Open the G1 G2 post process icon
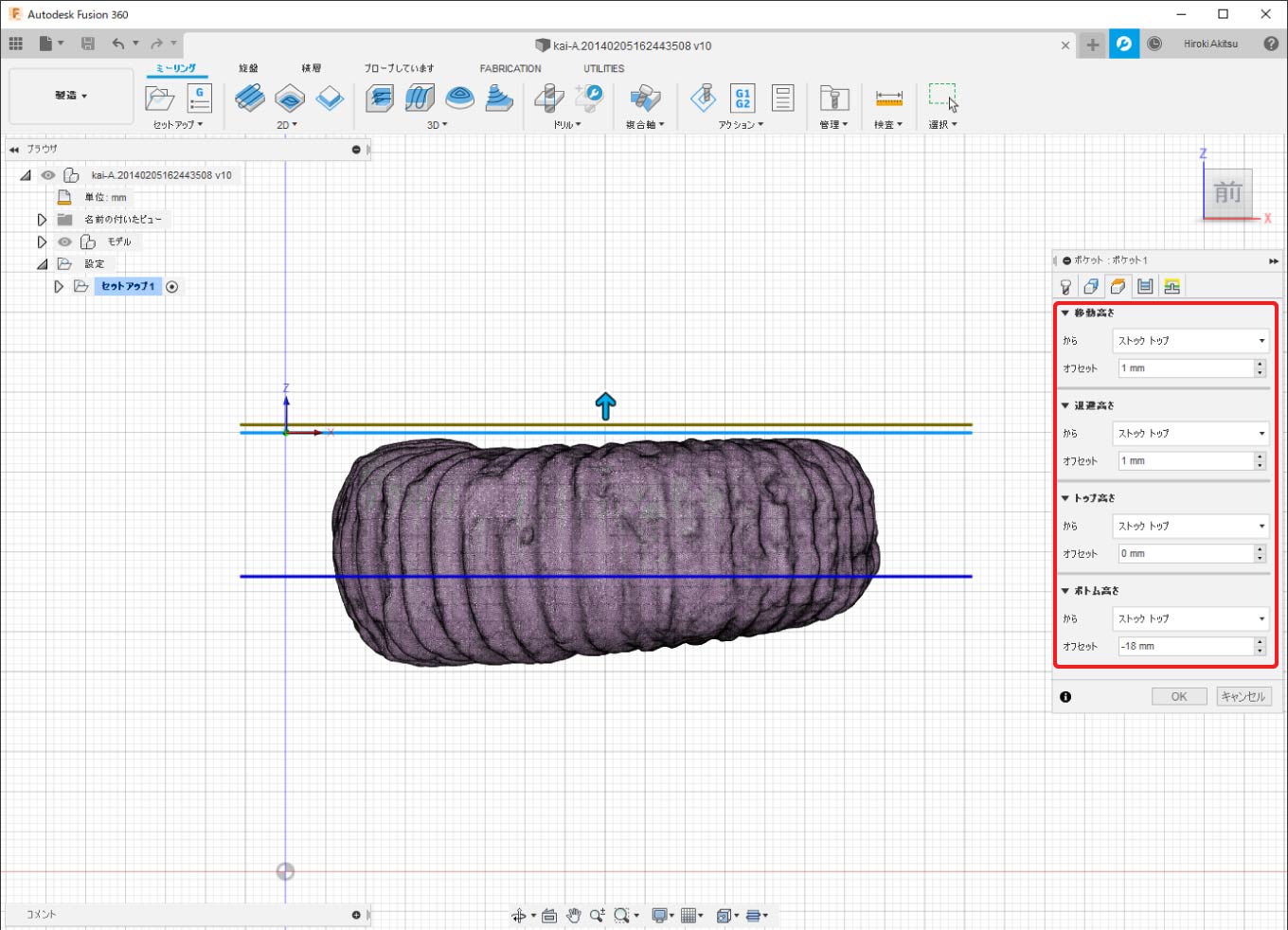This screenshot has height=930, width=1288. coord(742,98)
